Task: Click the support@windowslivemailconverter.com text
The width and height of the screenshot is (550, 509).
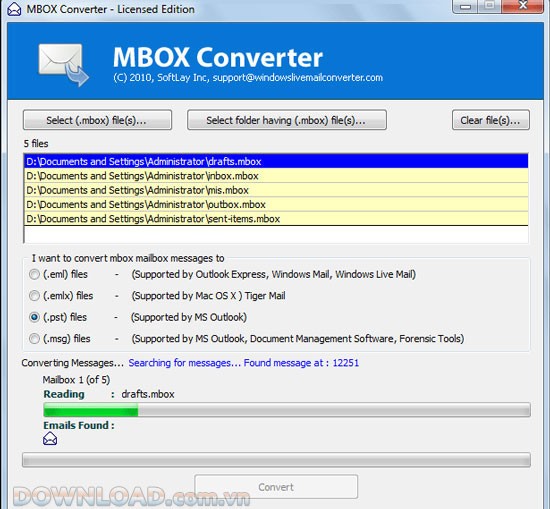Action: coord(298,78)
